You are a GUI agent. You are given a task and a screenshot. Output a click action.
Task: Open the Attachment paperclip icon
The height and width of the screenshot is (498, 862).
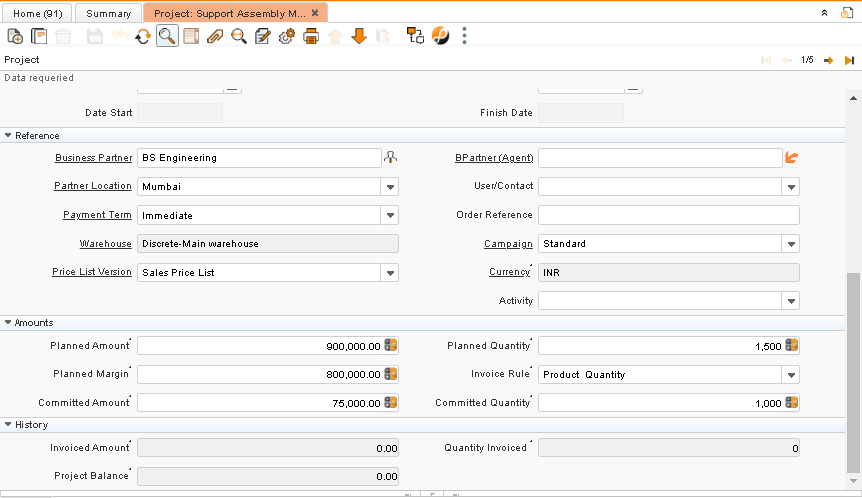215,36
